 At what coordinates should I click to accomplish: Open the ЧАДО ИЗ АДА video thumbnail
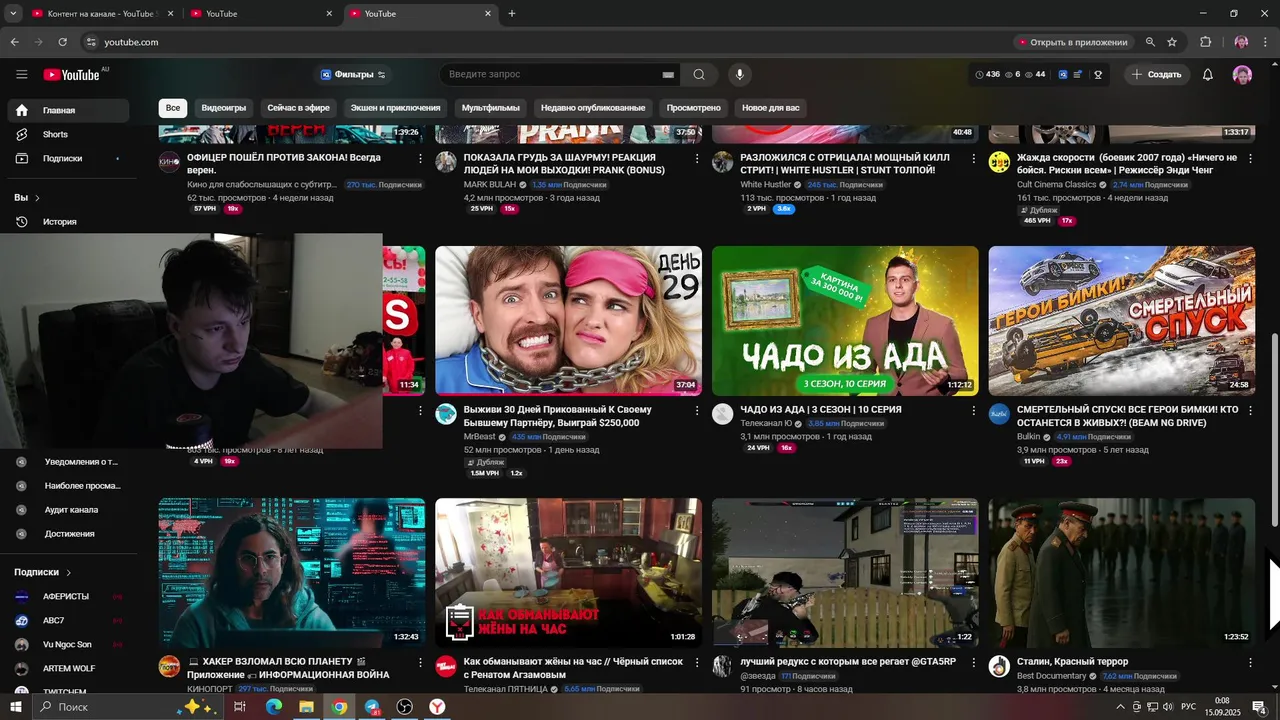point(845,321)
